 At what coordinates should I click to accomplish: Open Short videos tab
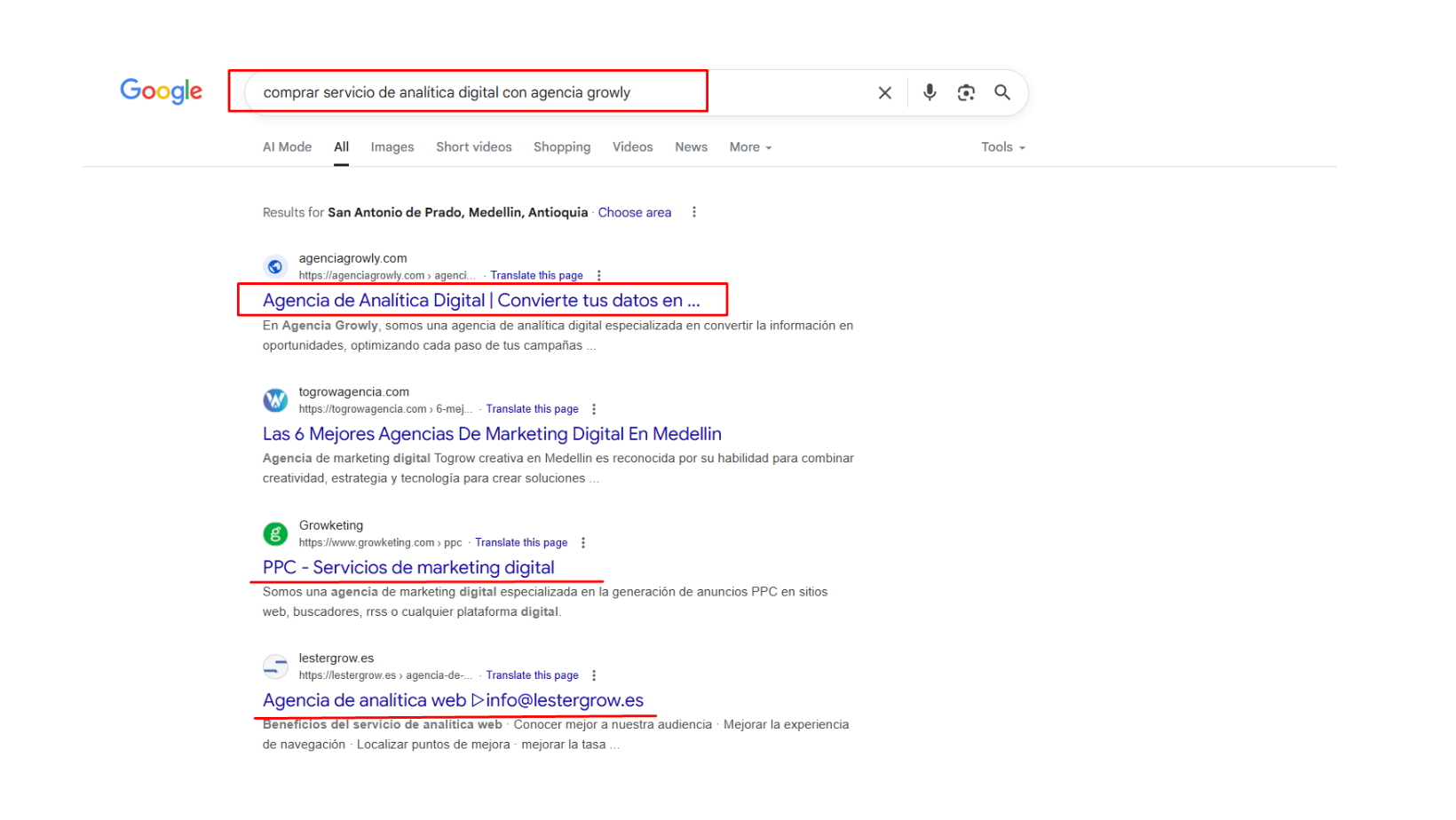[474, 147]
